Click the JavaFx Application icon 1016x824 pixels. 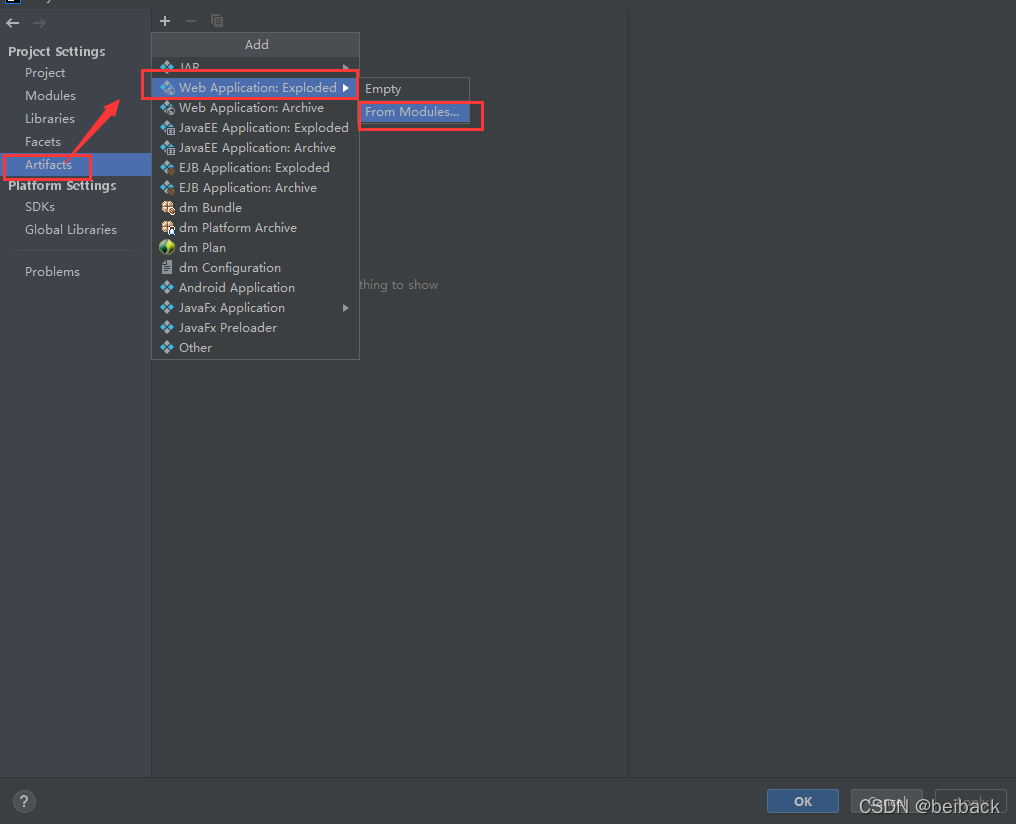pyautogui.click(x=167, y=307)
